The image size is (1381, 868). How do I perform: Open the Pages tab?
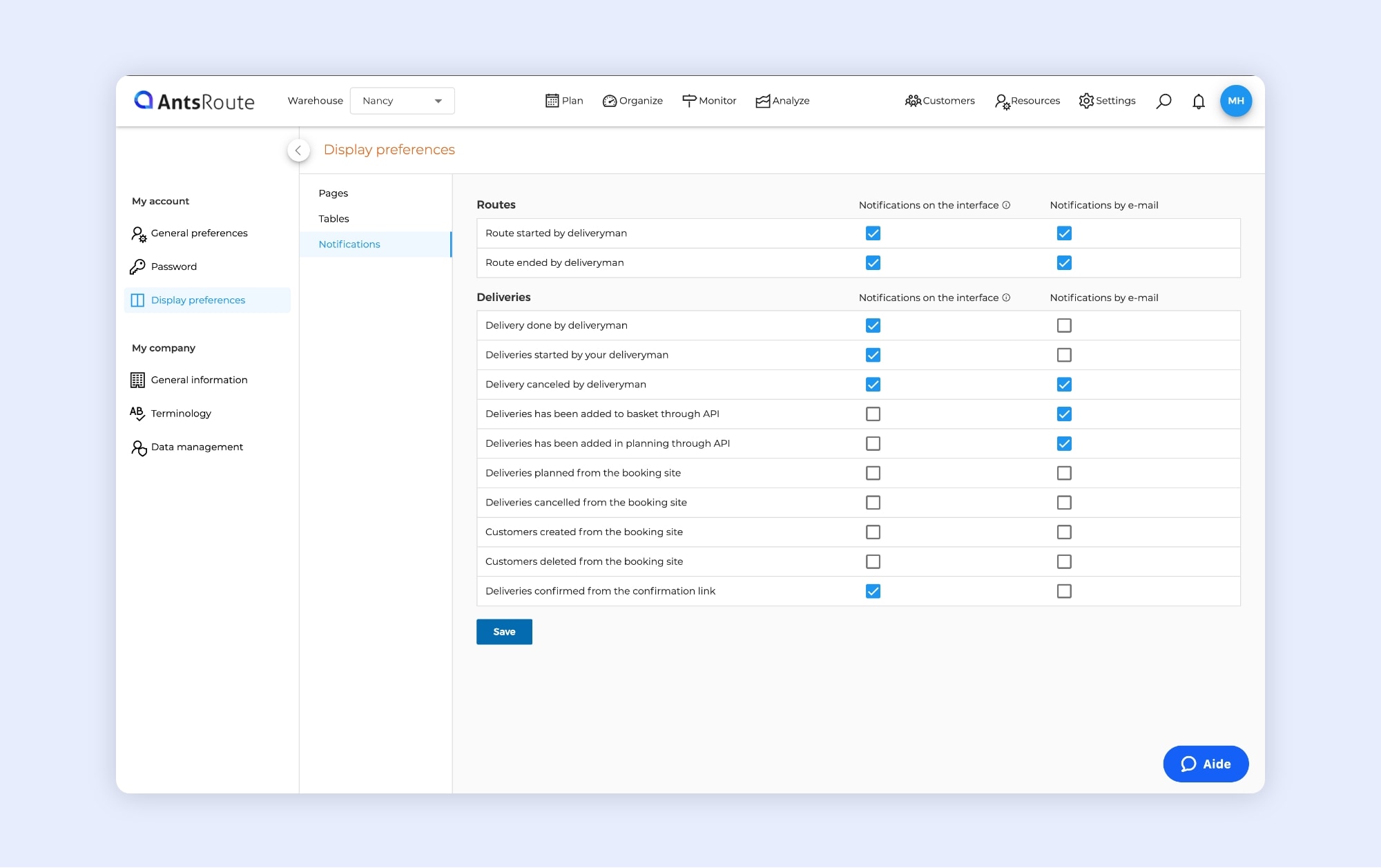pos(333,193)
